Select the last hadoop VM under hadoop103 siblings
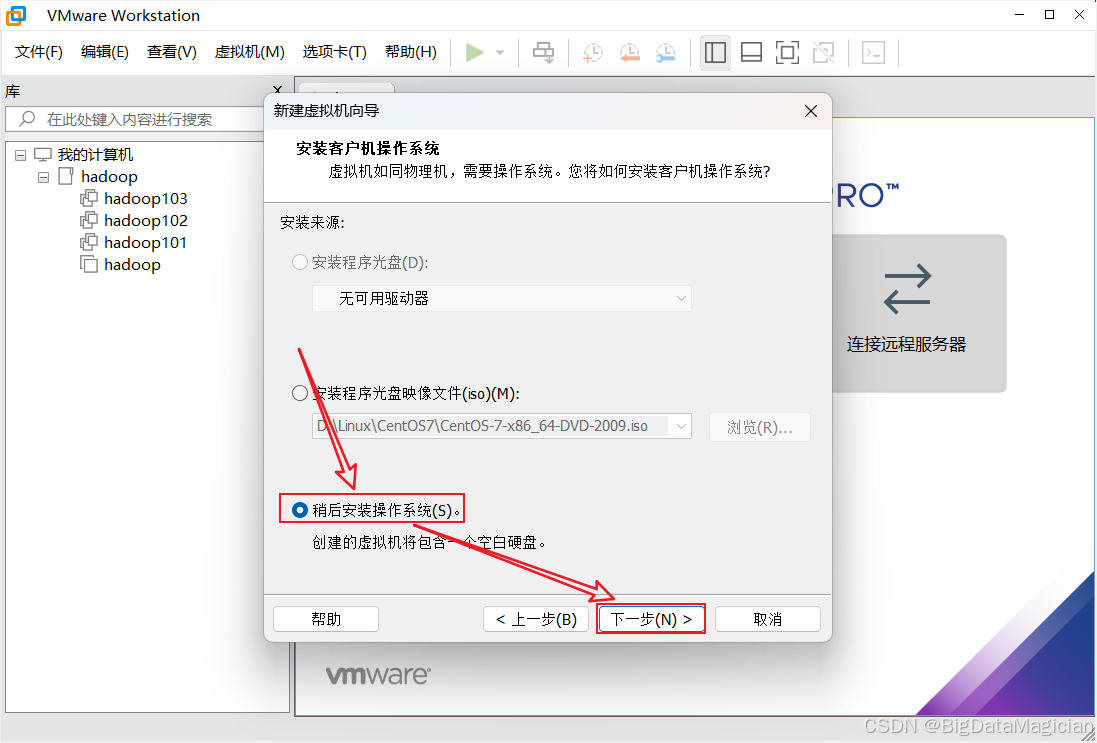This screenshot has height=743, width=1097. 132,264
